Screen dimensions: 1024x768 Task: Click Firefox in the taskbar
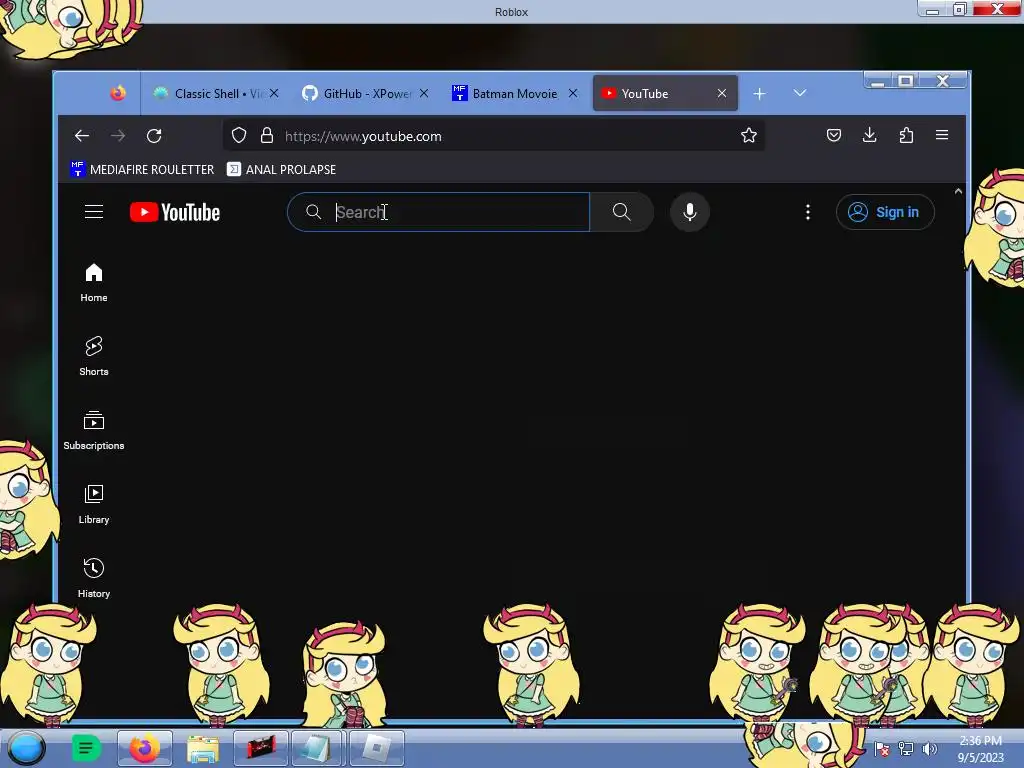pyautogui.click(x=144, y=748)
